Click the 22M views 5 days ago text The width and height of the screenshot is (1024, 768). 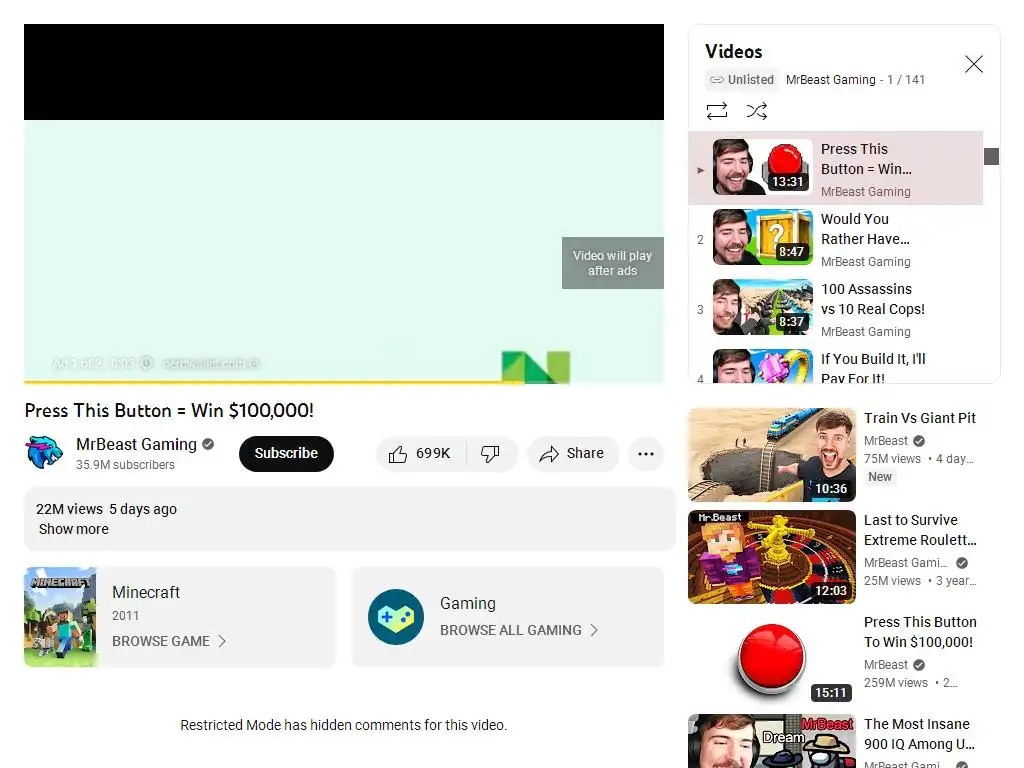(x=106, y=509)
